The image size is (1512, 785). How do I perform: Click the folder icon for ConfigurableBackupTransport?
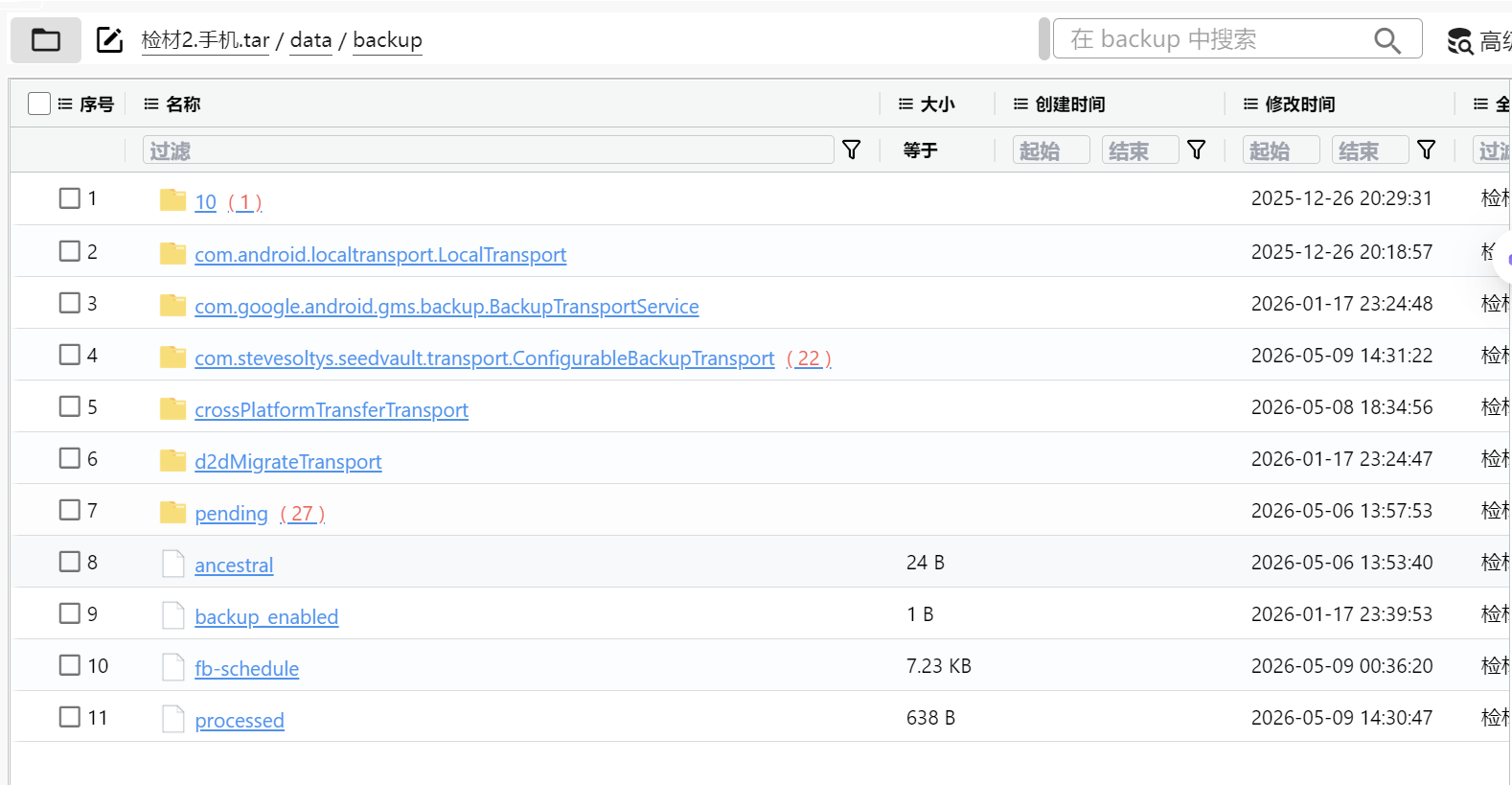point(172,356)
